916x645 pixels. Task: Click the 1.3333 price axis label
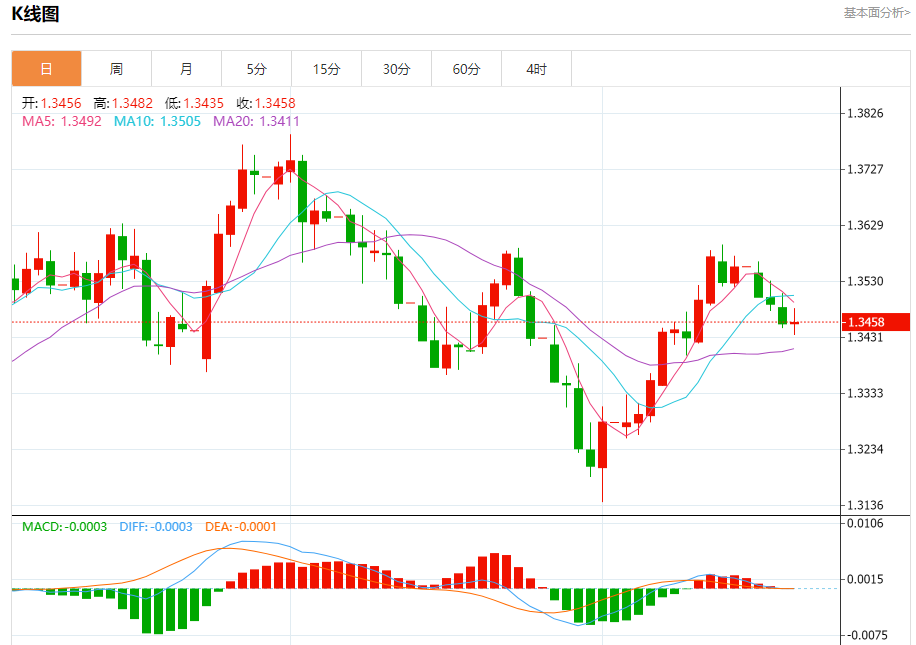pos(865,393)
